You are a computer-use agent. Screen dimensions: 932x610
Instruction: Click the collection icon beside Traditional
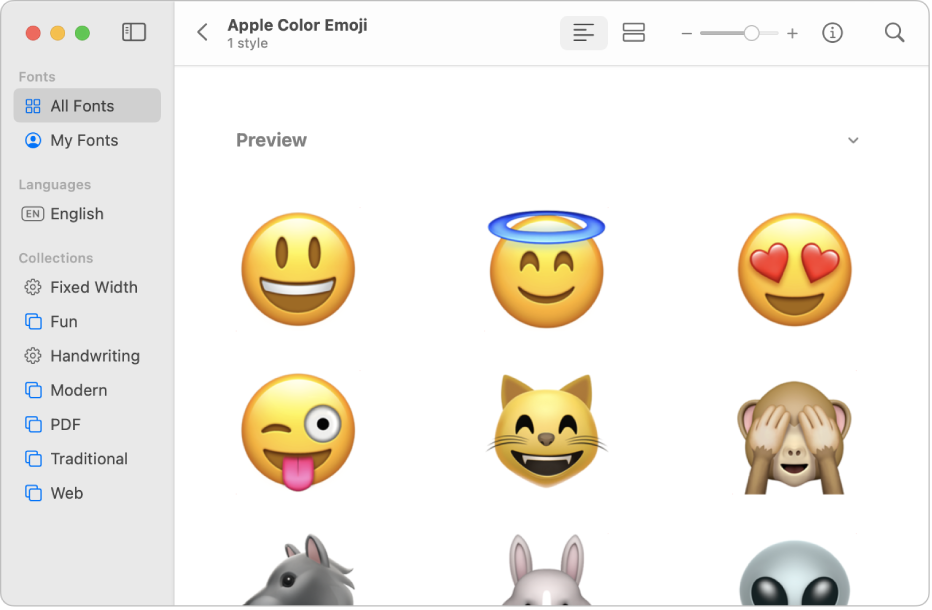[x=33, y=459]
